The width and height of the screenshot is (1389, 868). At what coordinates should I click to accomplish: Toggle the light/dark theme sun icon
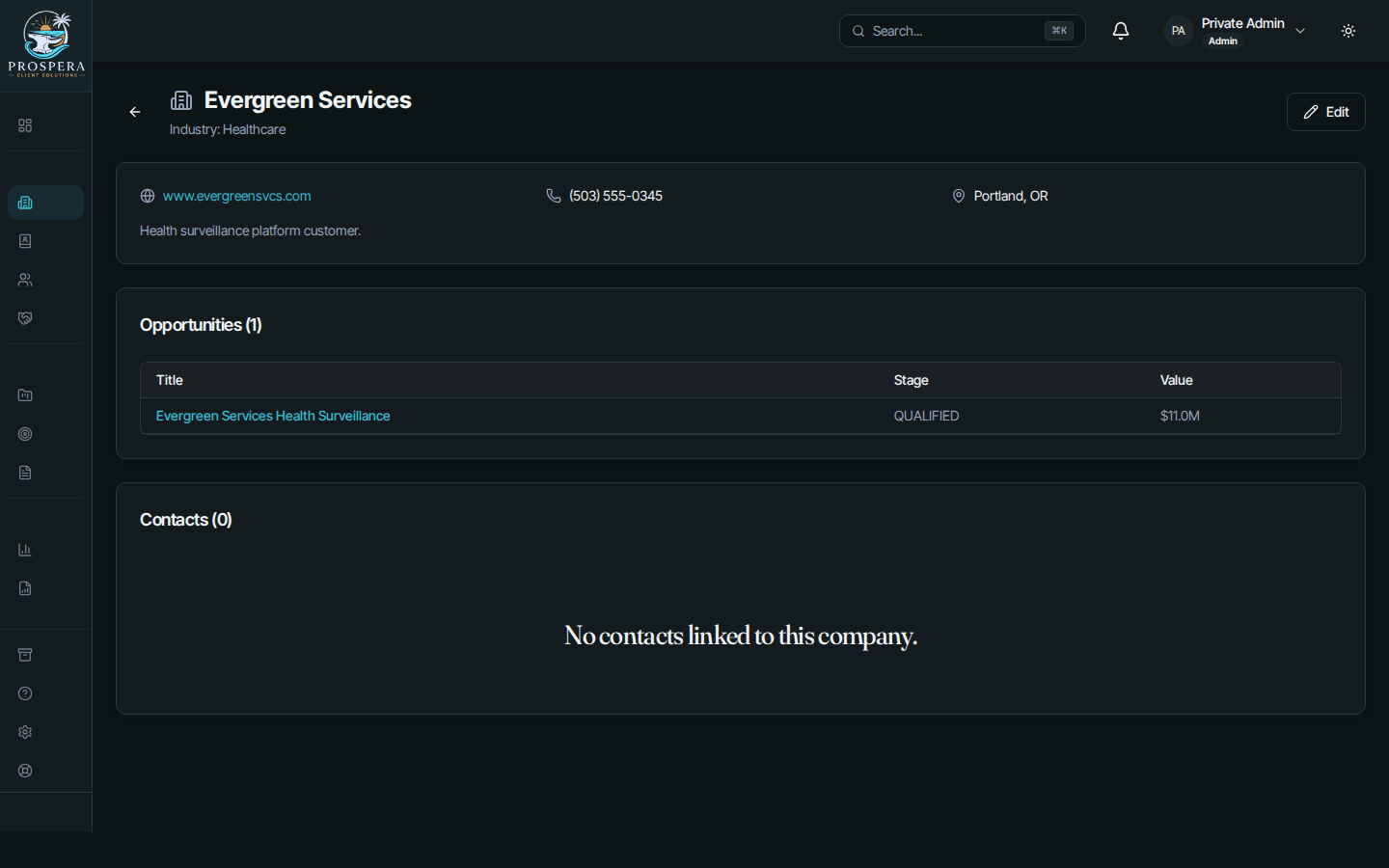tap(1348, 31)
